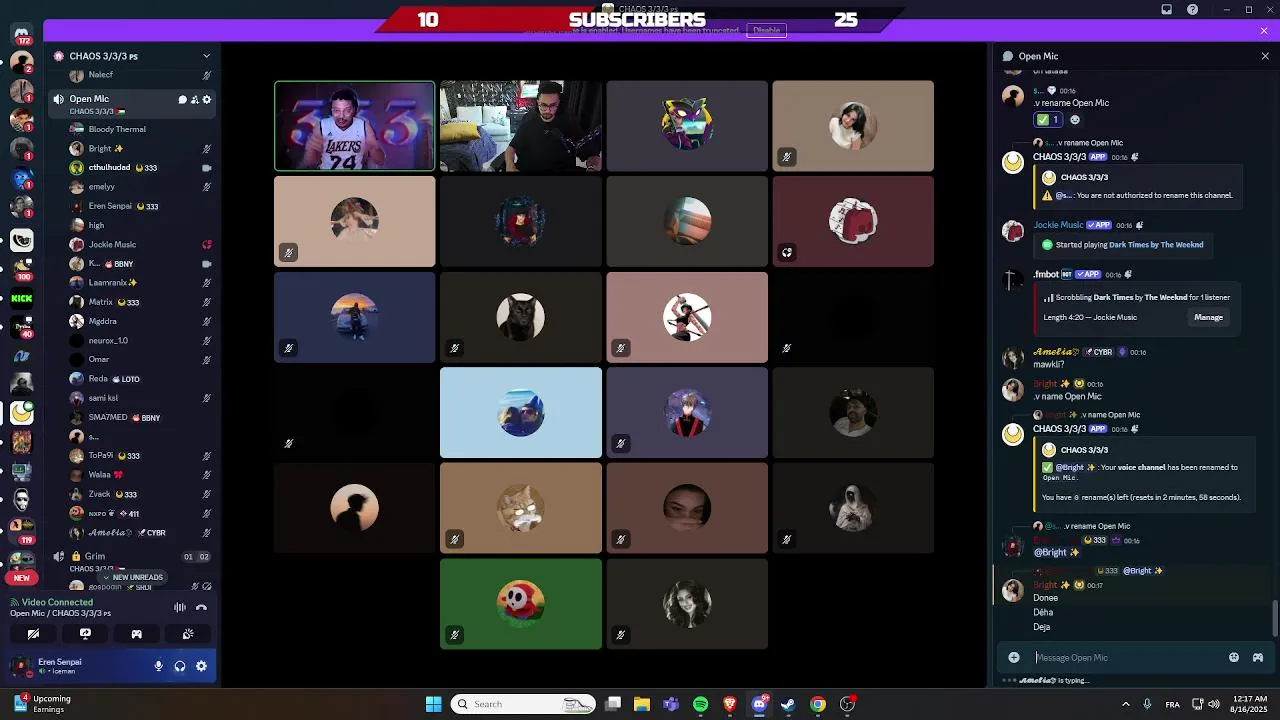This screenshot has height=720, width=1280.
Task: Select the red Shy Guy avatar tile
Action: 521,604
